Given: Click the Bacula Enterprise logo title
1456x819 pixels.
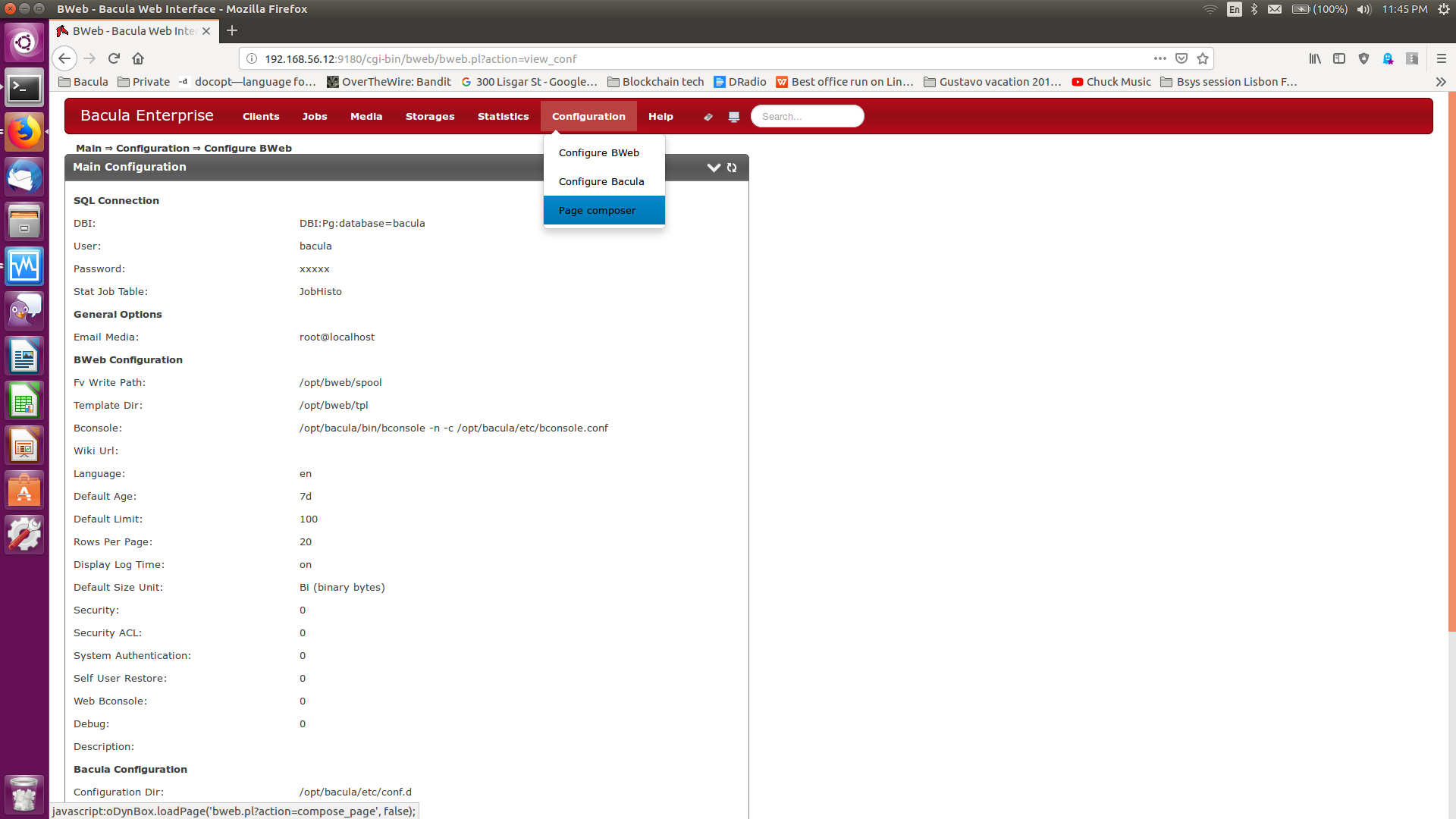Looking at the screenshot, I should (147, 115).
